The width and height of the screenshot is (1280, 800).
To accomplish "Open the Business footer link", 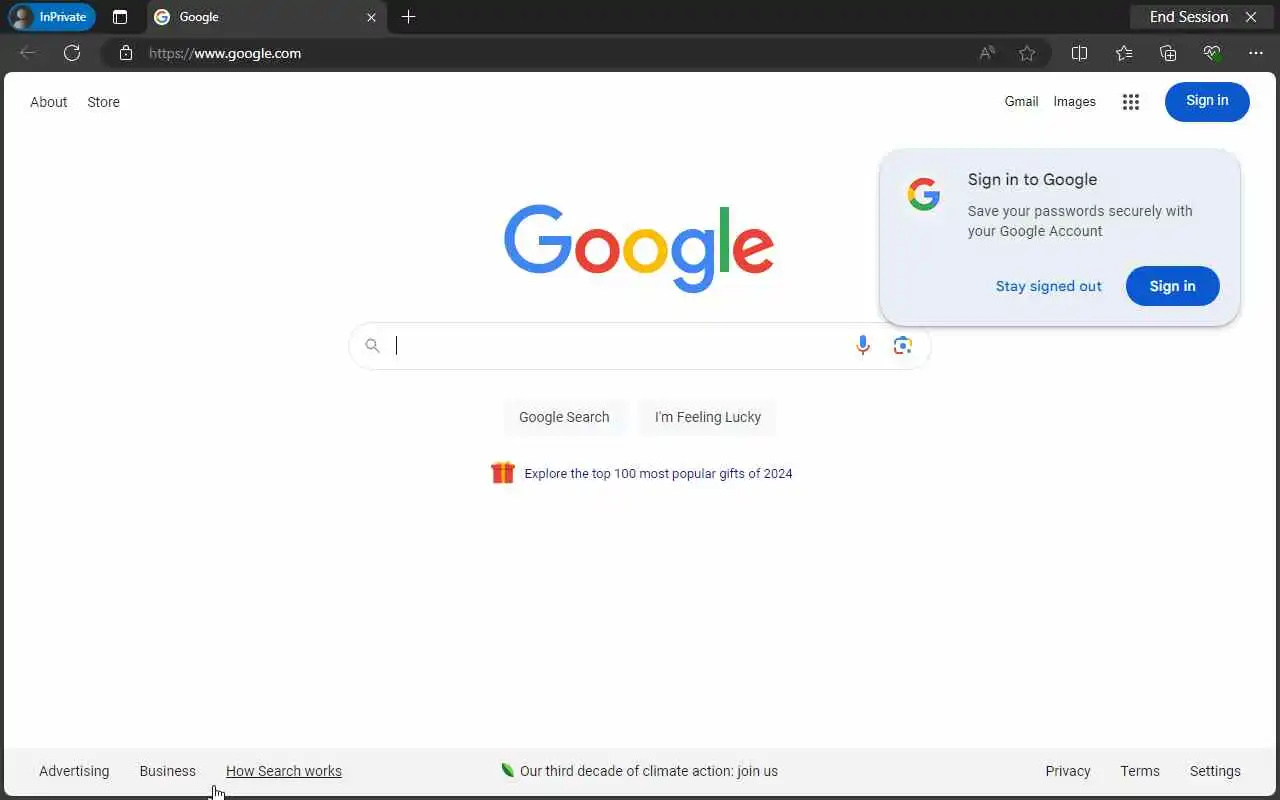I will tap(168, 771).
